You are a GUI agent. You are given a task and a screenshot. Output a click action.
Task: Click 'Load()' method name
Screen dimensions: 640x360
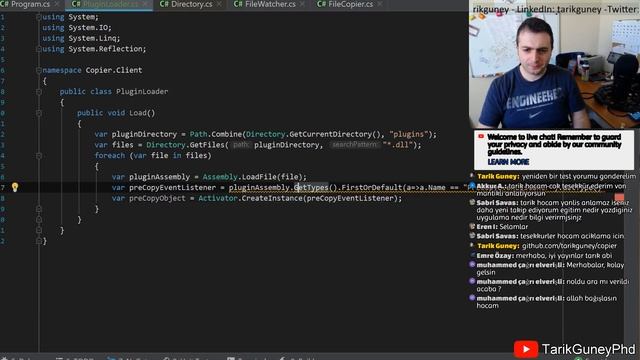(x=142, y=113)
